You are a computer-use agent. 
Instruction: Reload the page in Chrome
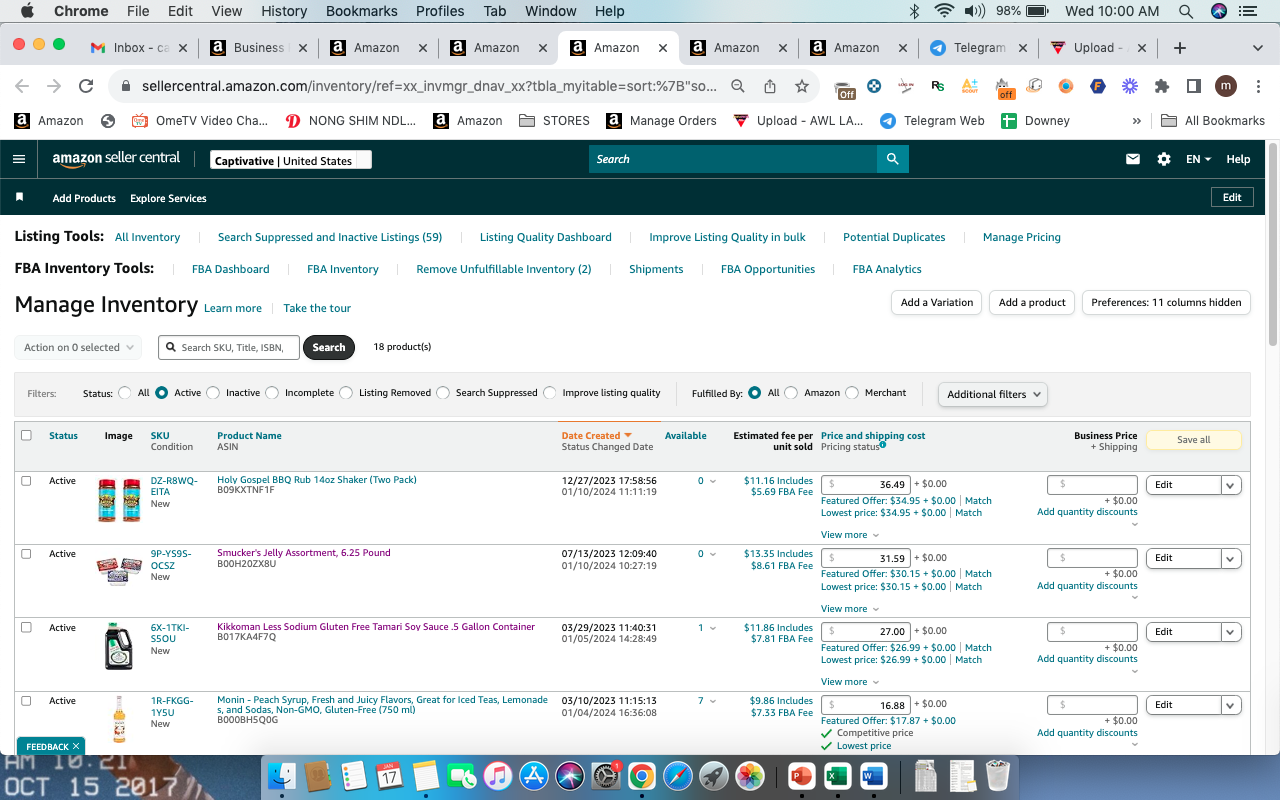click(86, 86)
